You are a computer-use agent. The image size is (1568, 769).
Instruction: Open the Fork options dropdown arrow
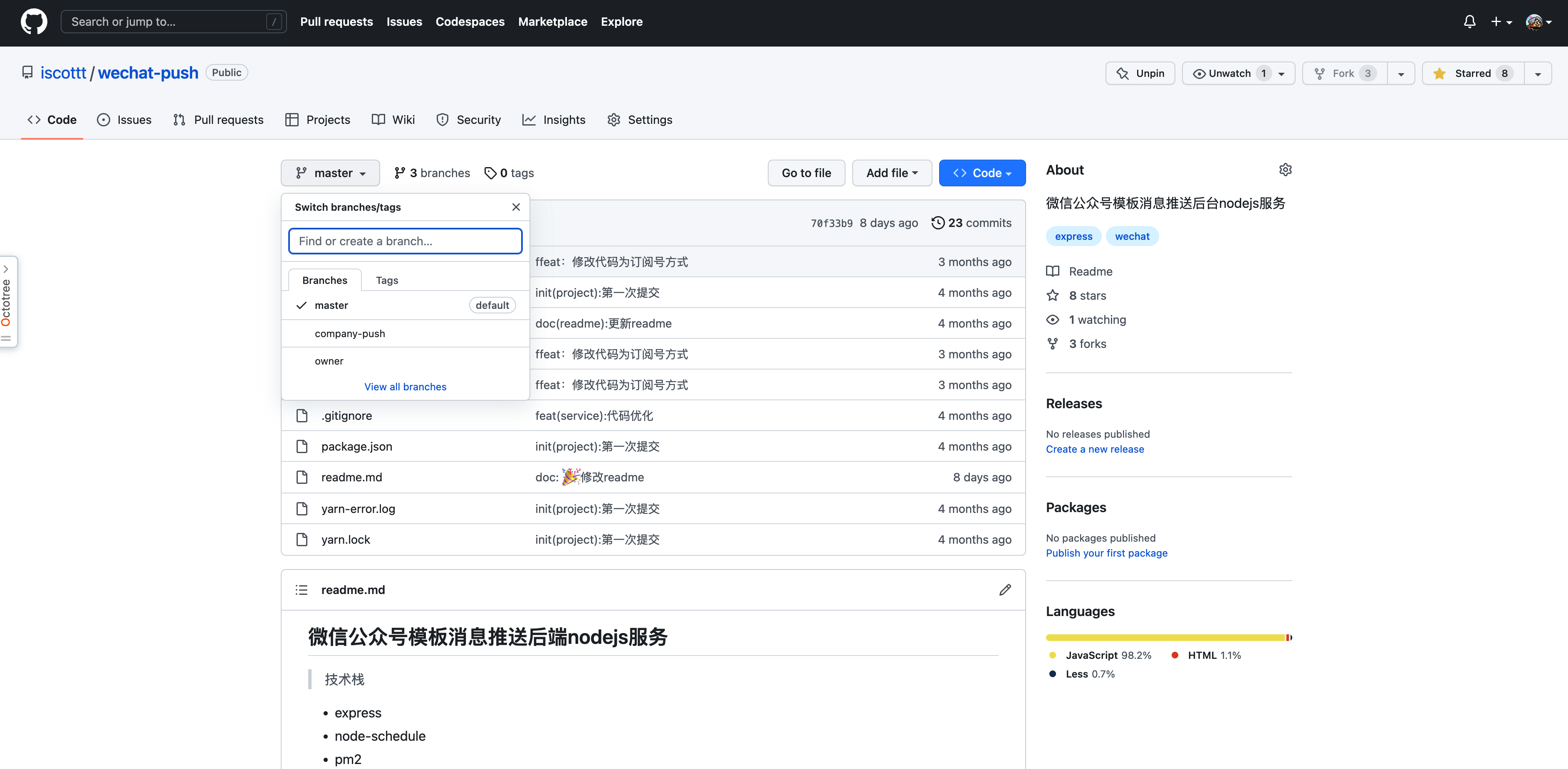[x=1401, y=73]
